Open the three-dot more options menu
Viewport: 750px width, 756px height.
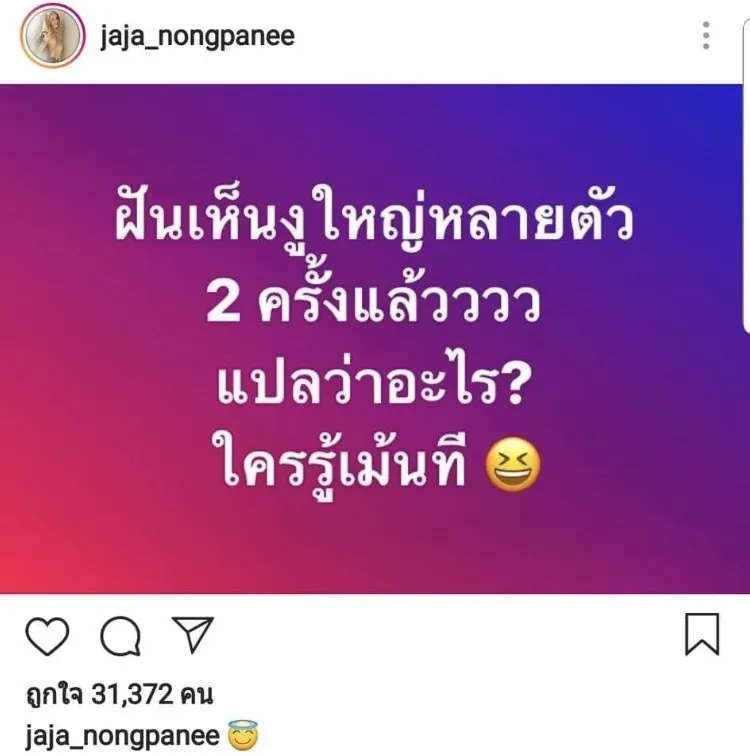click(x=706, y=35)
